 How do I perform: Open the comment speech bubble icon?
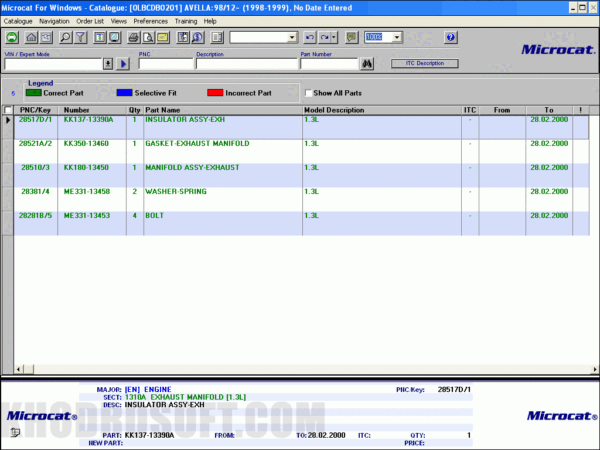[351, 37]
